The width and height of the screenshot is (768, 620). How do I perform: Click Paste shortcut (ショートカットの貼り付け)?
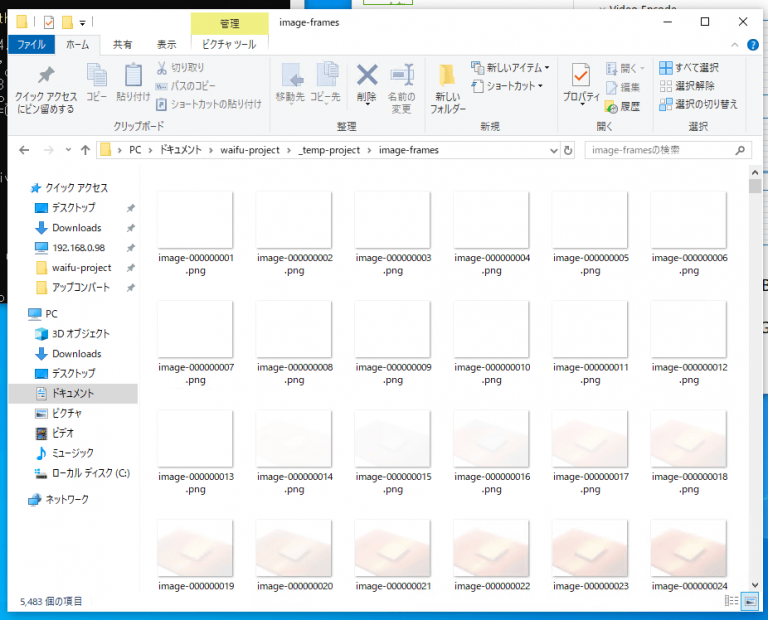point(209,104)
